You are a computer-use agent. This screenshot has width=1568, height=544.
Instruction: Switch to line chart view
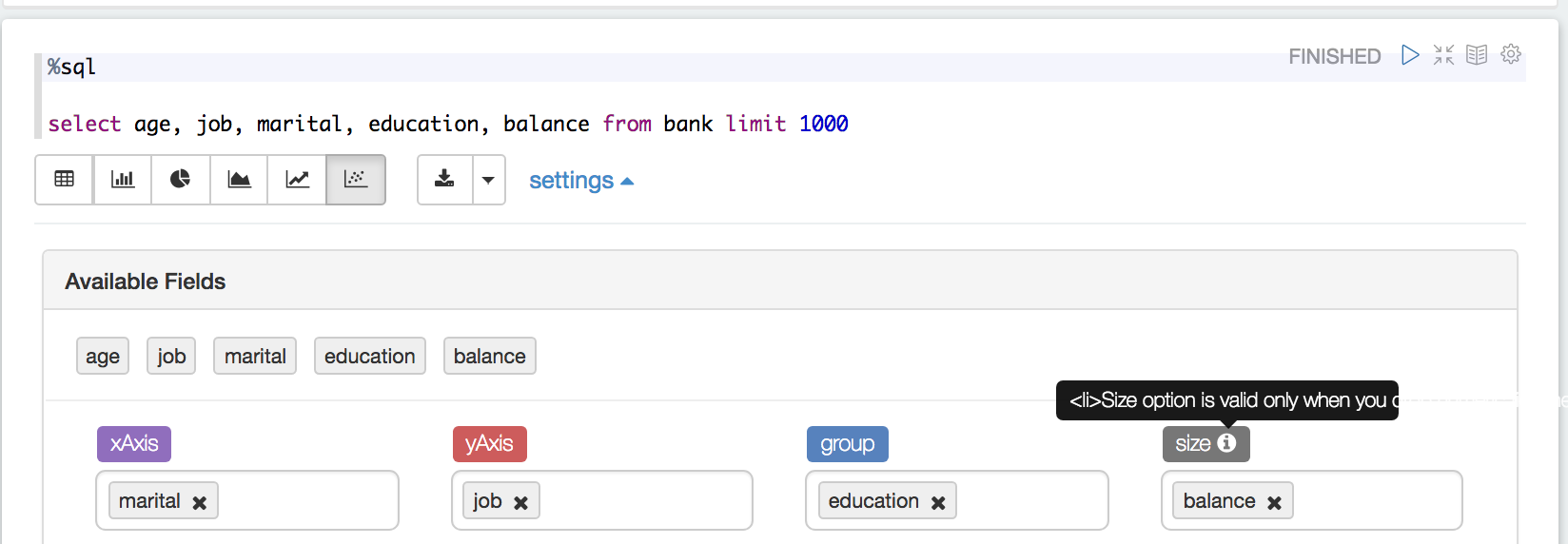[x=297, y=180]
